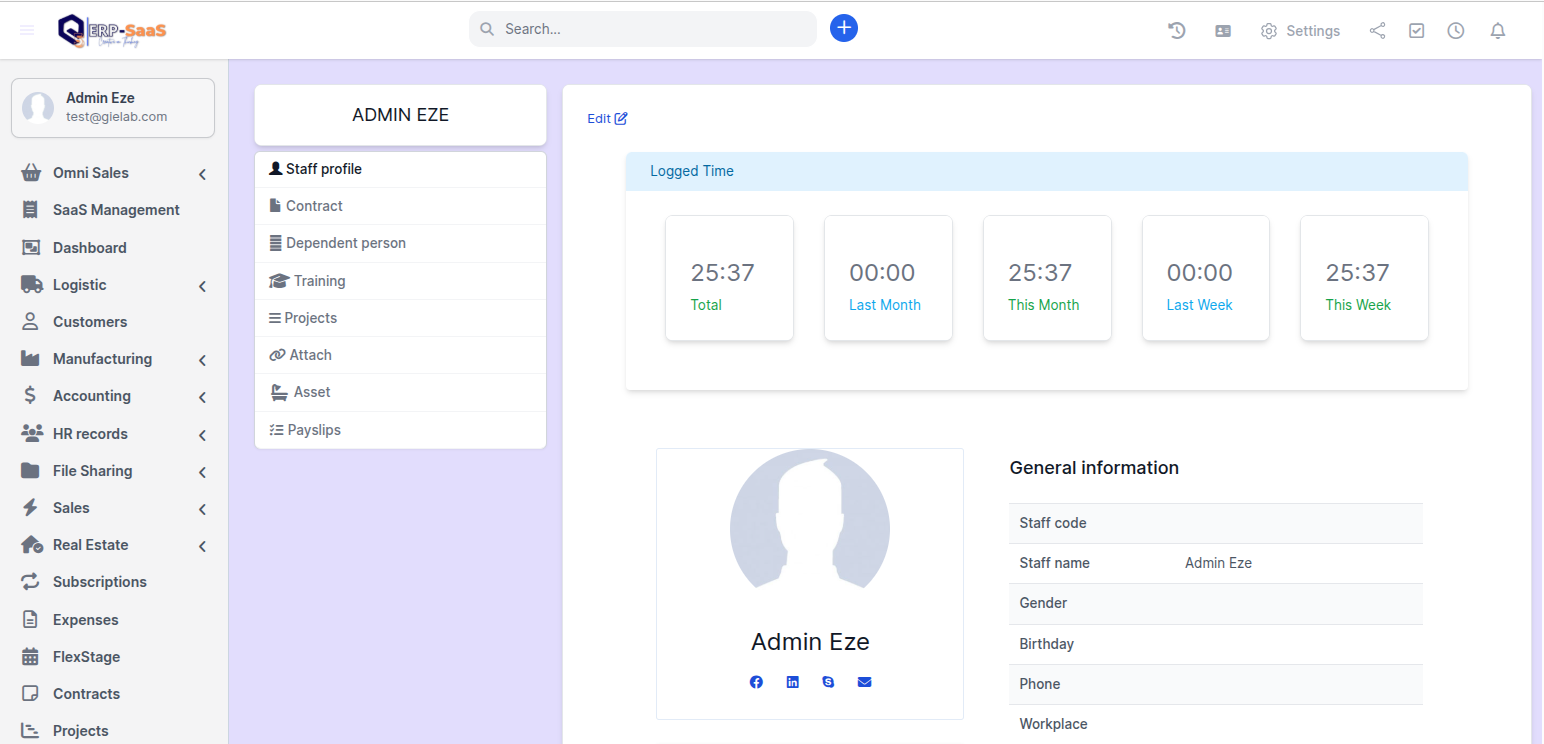This screenshot has height=744, width=1544.
Task: Click the blue plus quick-create button
Action: pos(844,28)
